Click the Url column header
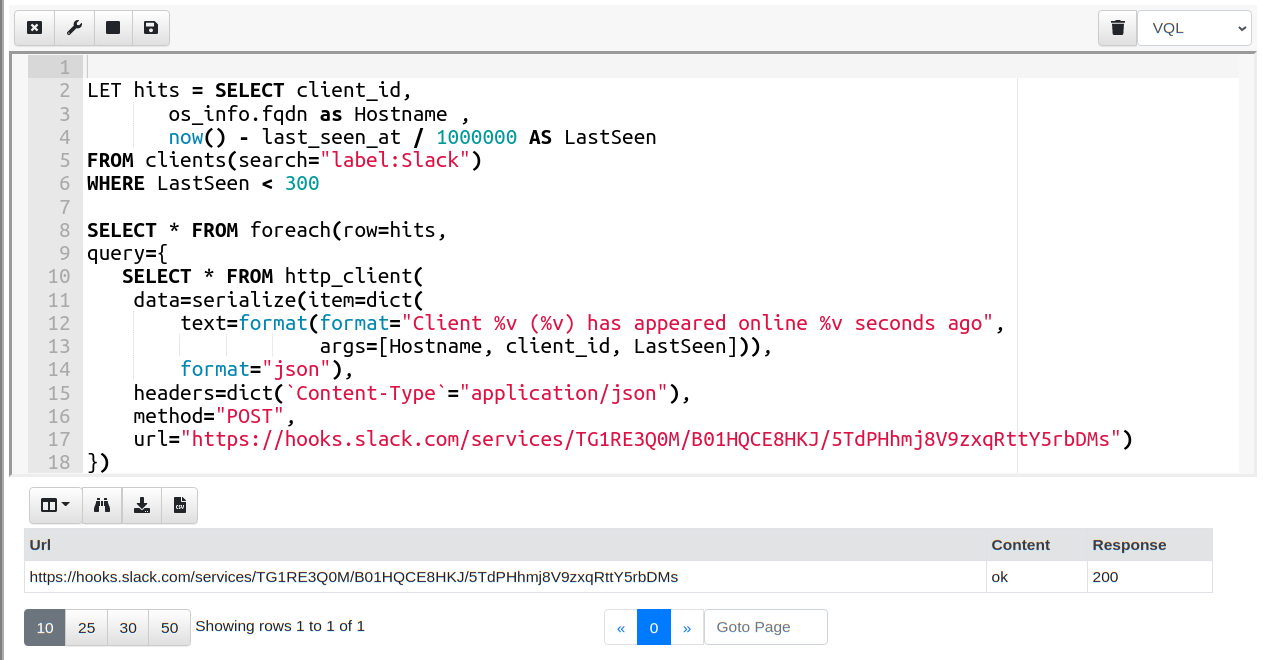The height and width of the screenshot is (660, 1263). pos(41,545)
